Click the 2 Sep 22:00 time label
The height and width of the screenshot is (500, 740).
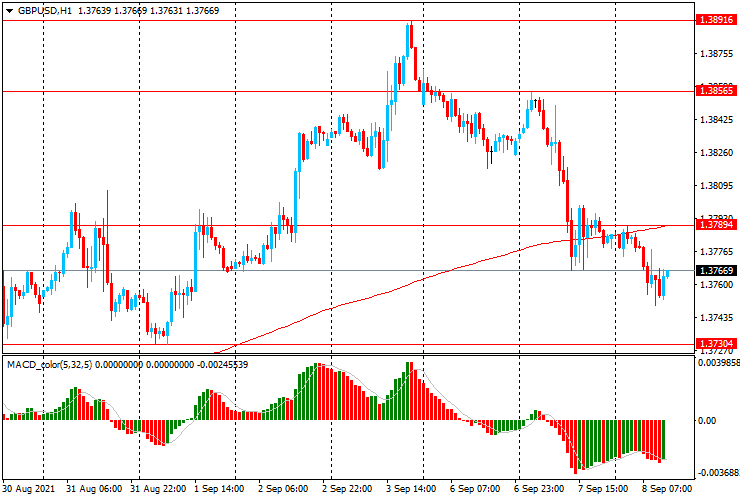pyautogui.click(x=347, y=489)
